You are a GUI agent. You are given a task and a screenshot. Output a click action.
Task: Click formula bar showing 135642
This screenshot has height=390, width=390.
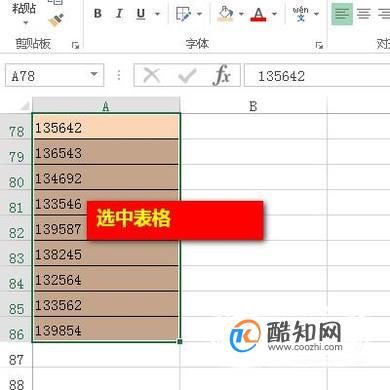pos(317,76)
